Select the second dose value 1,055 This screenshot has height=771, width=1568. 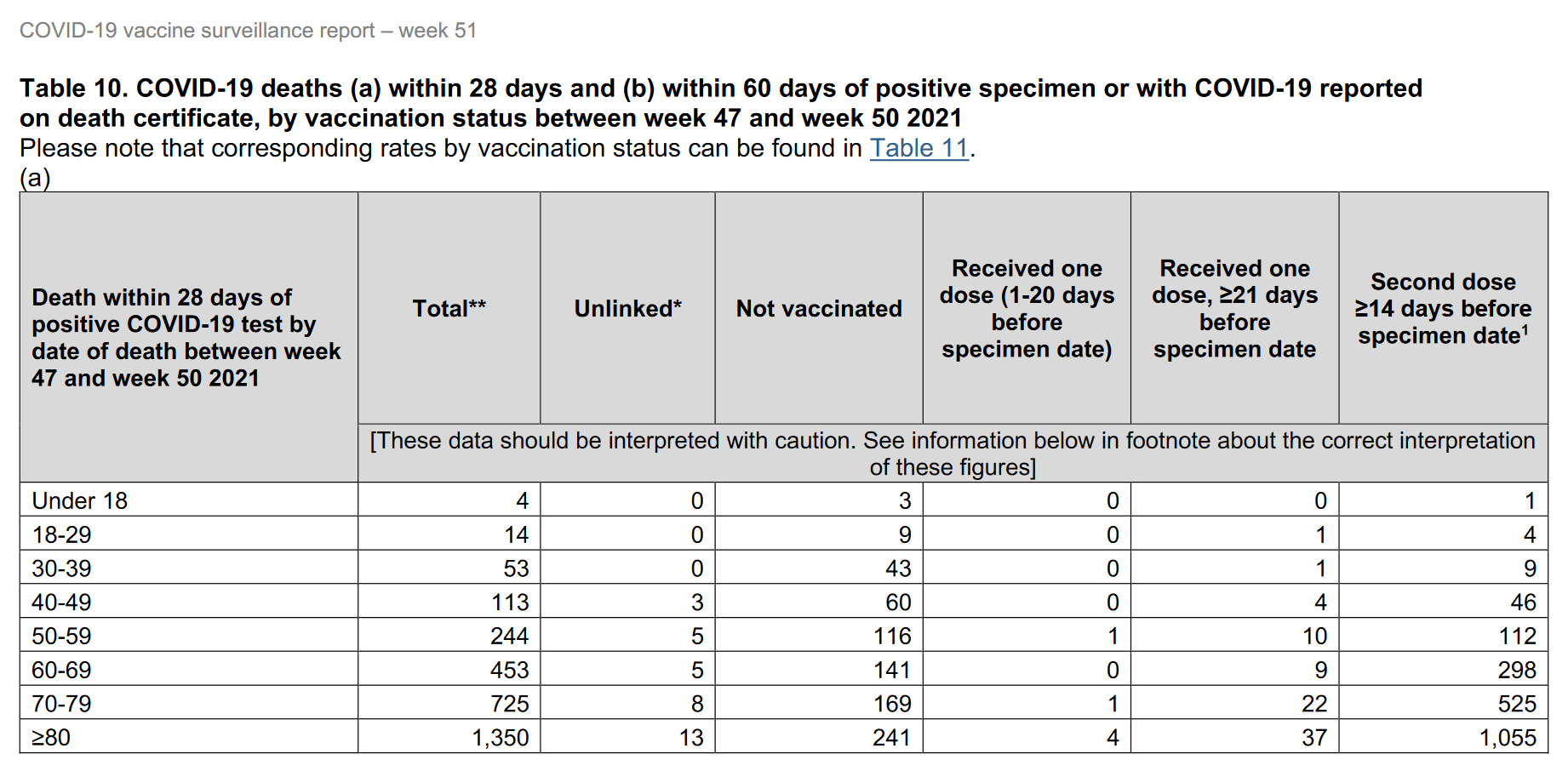1508,738
